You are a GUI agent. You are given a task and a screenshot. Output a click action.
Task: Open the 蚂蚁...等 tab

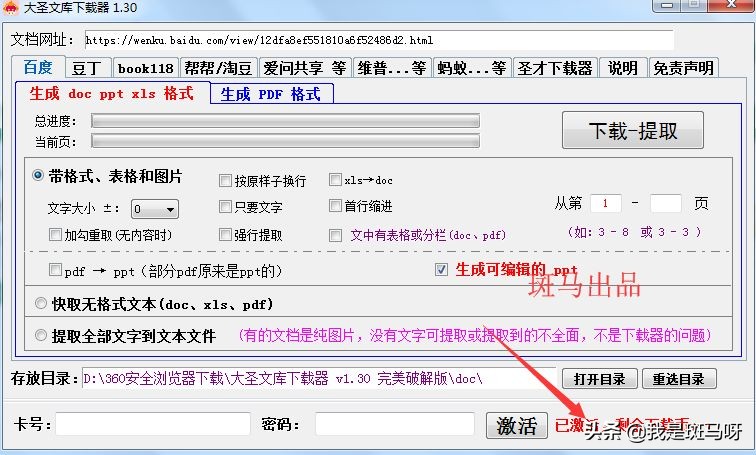[x=472, y=68]
